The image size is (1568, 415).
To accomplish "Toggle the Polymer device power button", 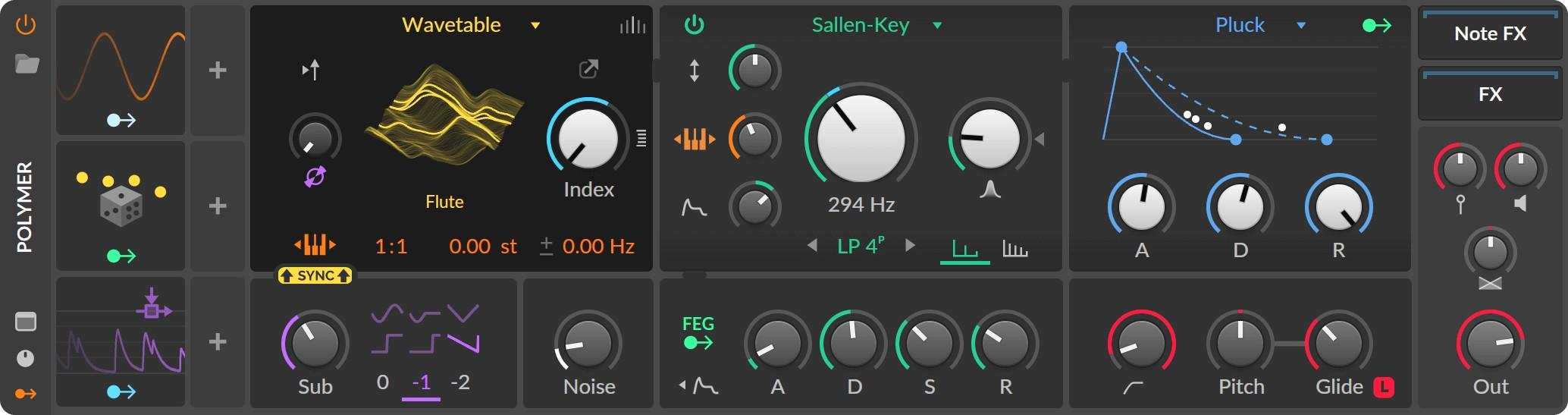I will pyautogui.click(x=26, y=25).
